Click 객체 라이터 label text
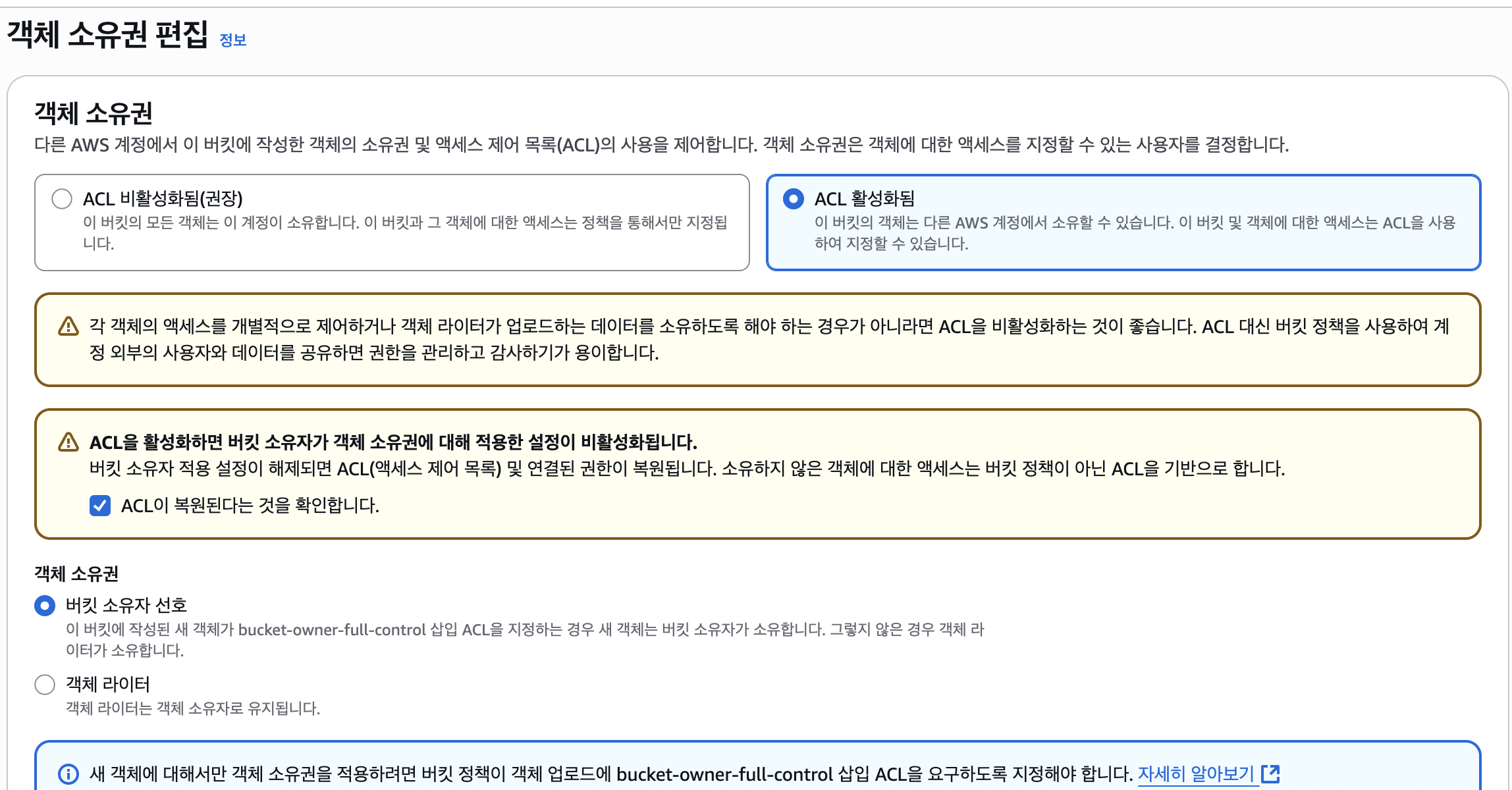1512x790 pixels. click(108, 685)
